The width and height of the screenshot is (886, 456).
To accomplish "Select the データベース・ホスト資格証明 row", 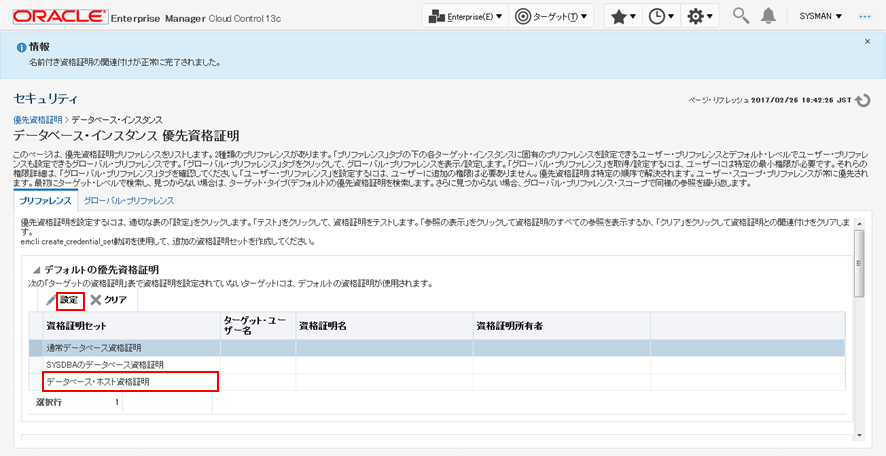I will [437, 382].
